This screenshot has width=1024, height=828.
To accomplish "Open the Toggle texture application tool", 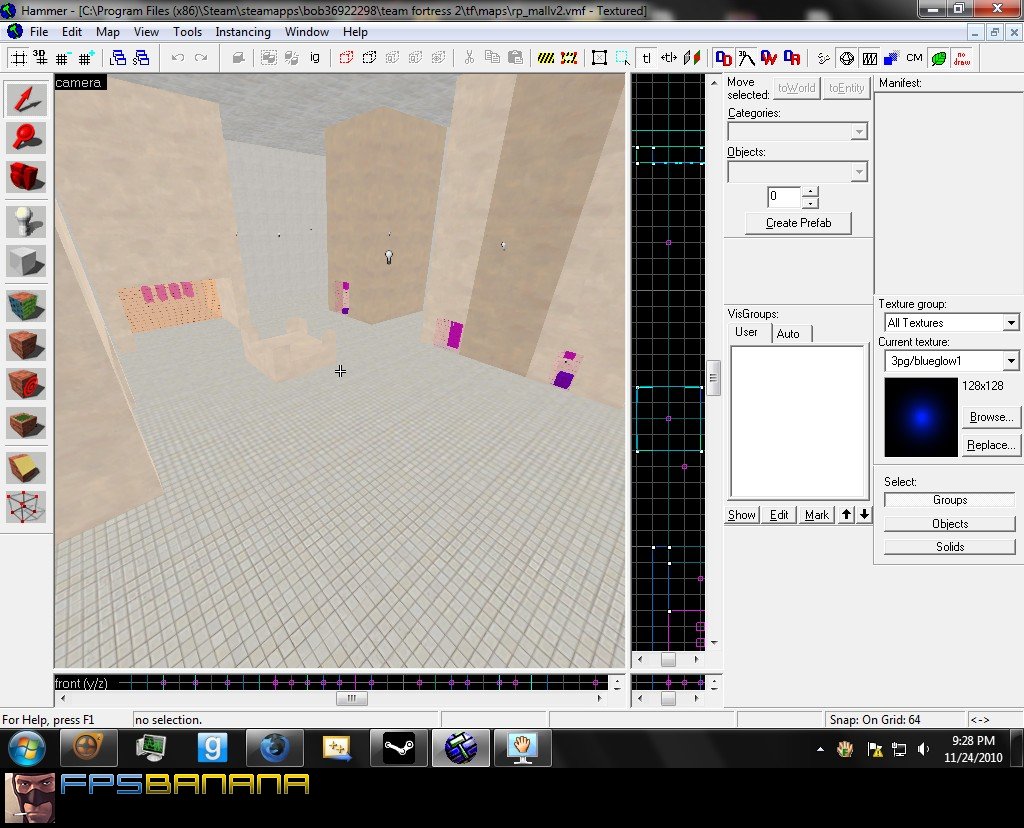I will [x=27, y=305].
